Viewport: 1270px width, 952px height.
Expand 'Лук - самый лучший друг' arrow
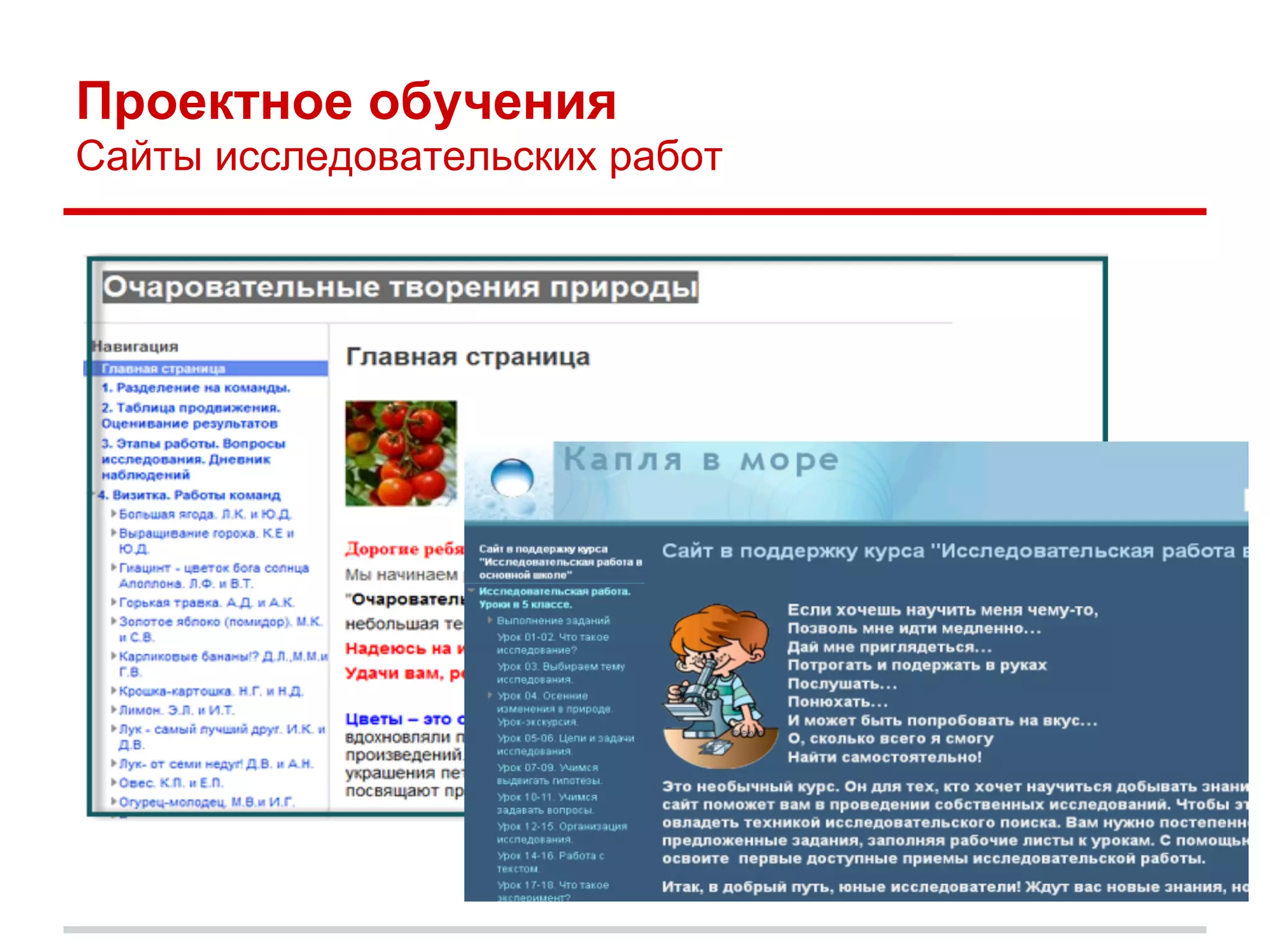[x=113, y=728]
